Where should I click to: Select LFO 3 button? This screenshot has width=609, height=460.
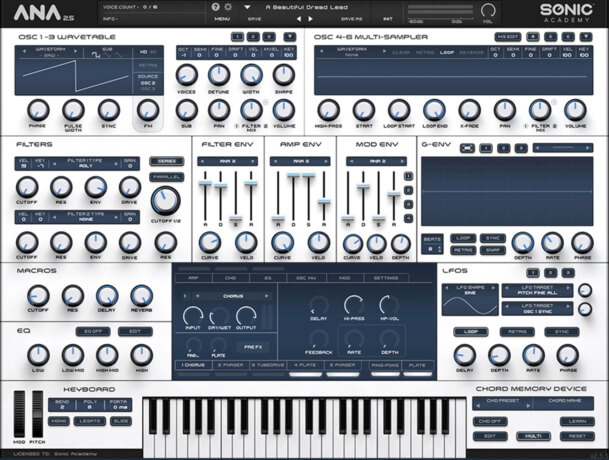click(x=568, y=273)
